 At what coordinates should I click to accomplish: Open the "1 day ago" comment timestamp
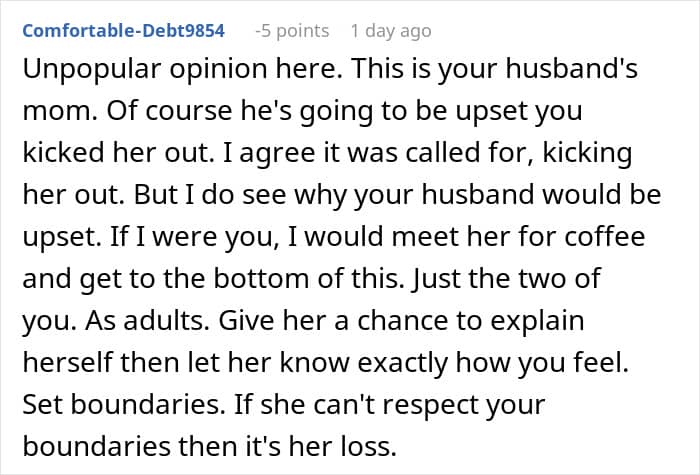(x=391, y=31)
